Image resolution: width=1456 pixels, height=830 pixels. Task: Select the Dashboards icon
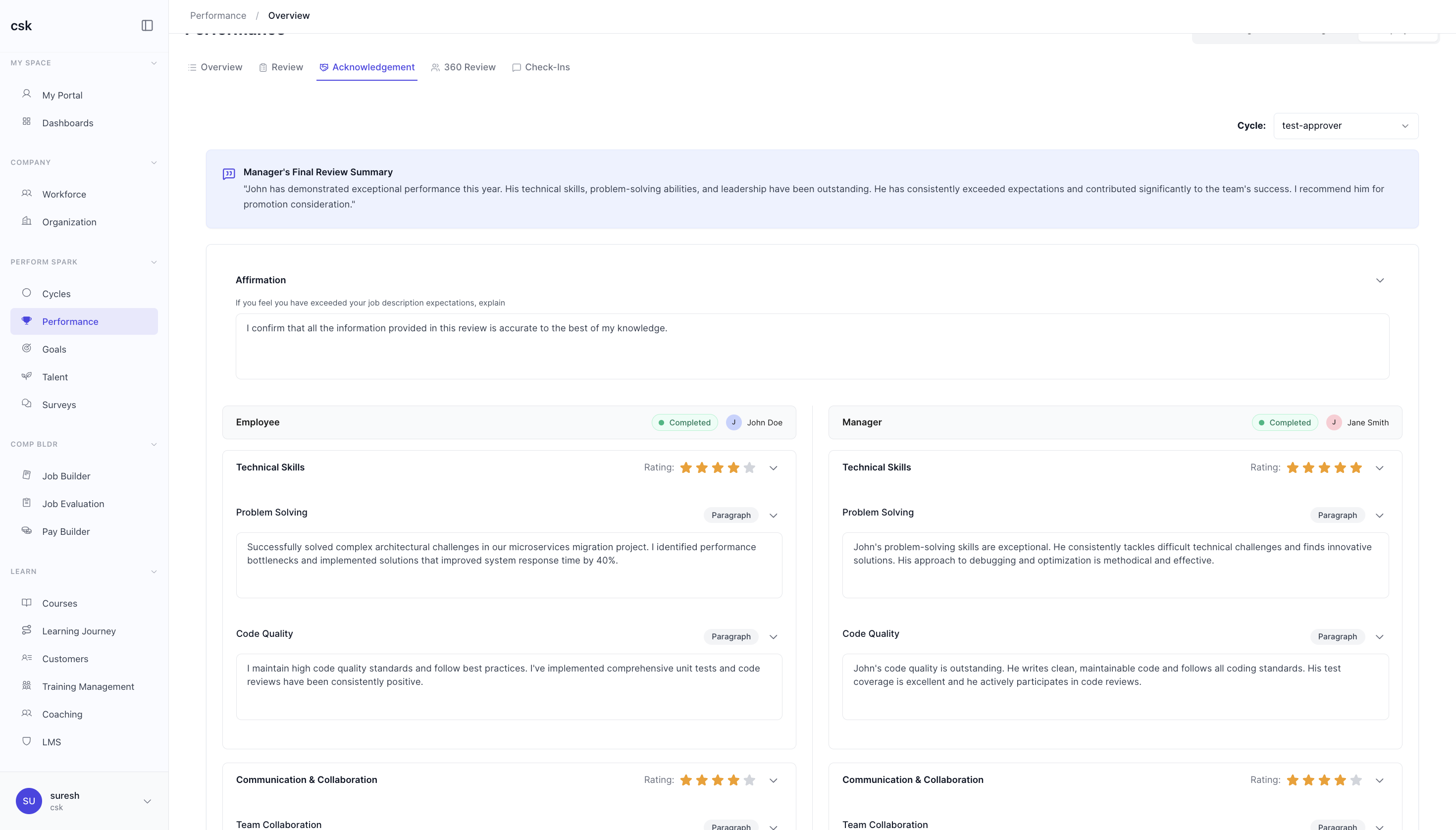click(27, 121)
